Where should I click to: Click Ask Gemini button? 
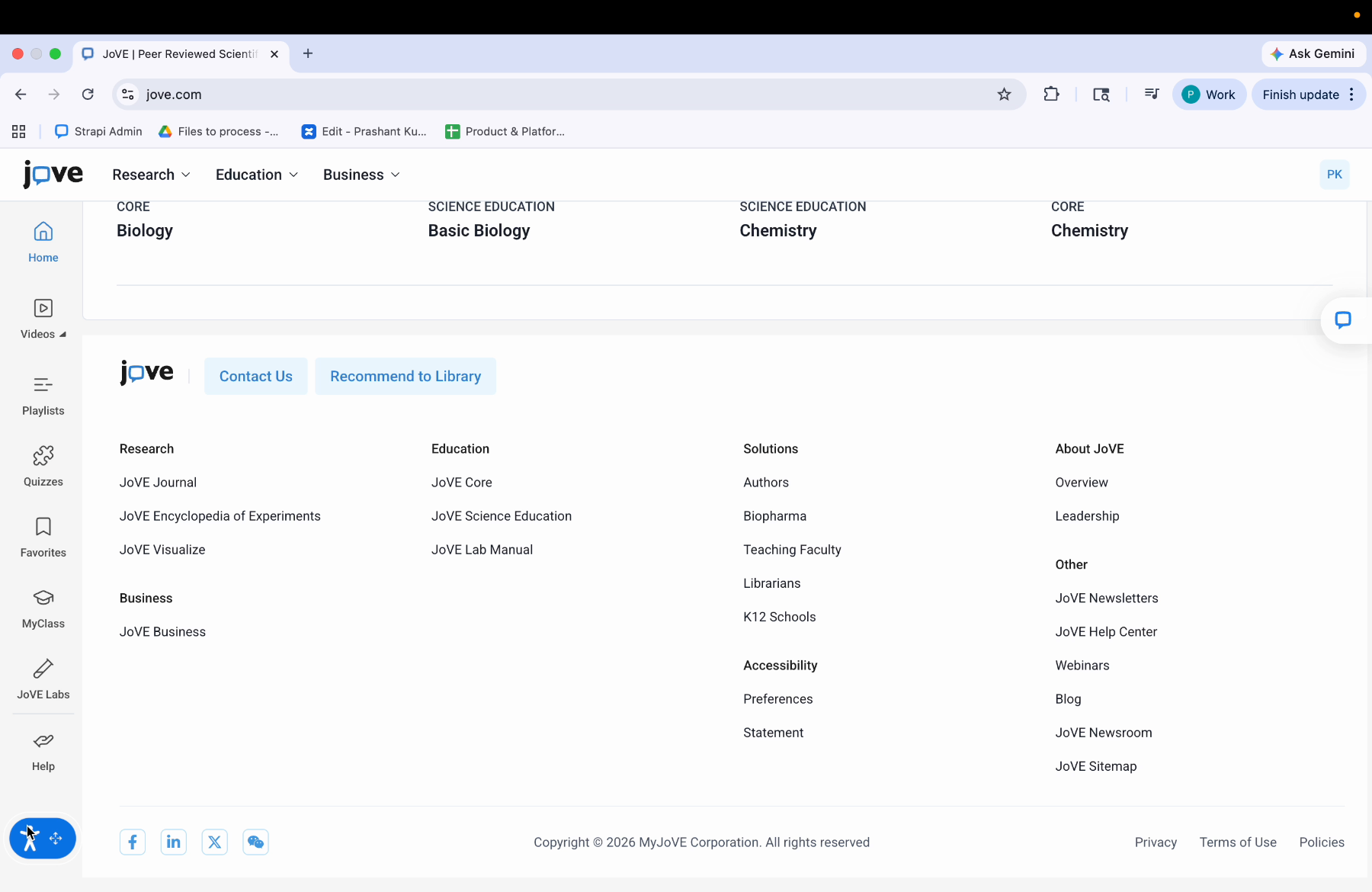(1313, 53)
